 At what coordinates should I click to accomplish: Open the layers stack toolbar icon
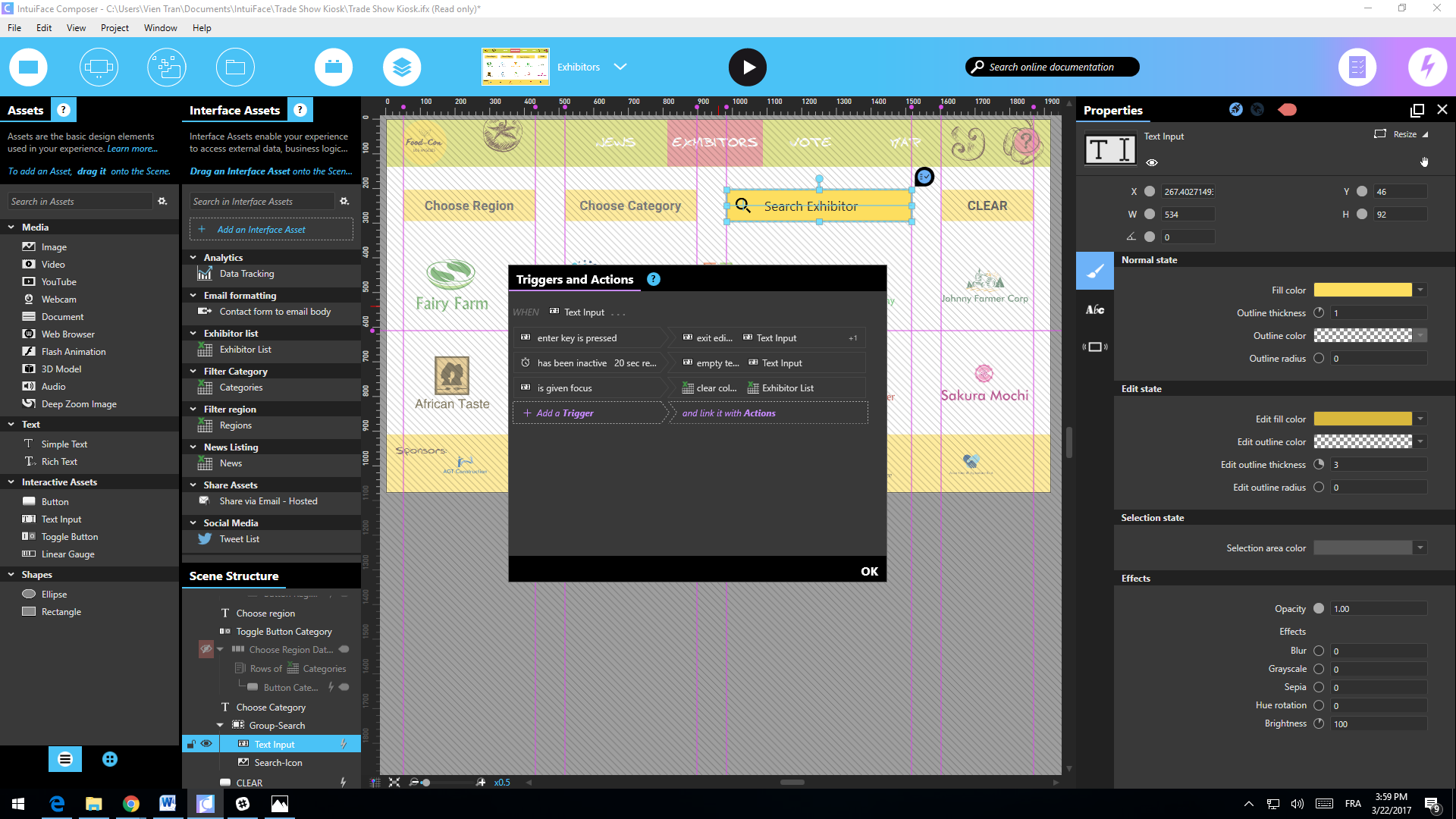point(401,67)
